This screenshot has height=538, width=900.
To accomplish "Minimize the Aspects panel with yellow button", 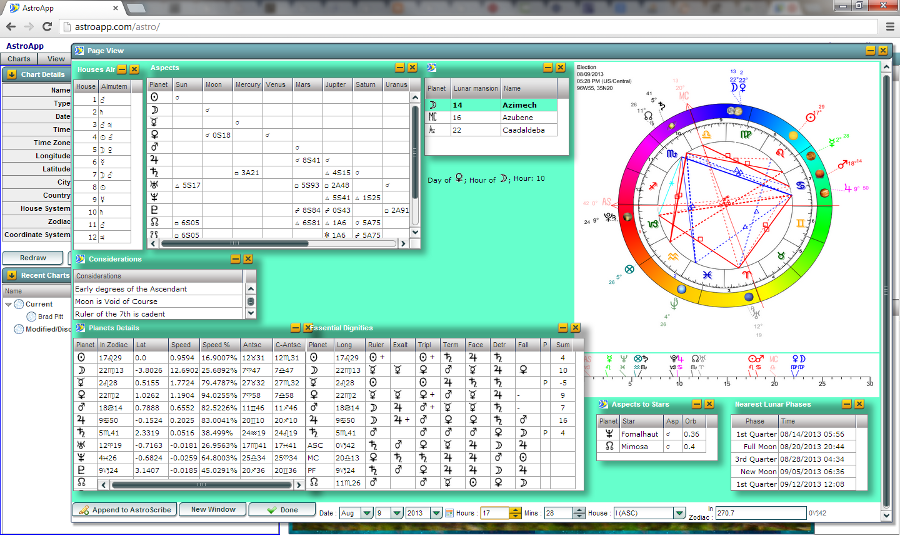I will (x=400, y=68).
